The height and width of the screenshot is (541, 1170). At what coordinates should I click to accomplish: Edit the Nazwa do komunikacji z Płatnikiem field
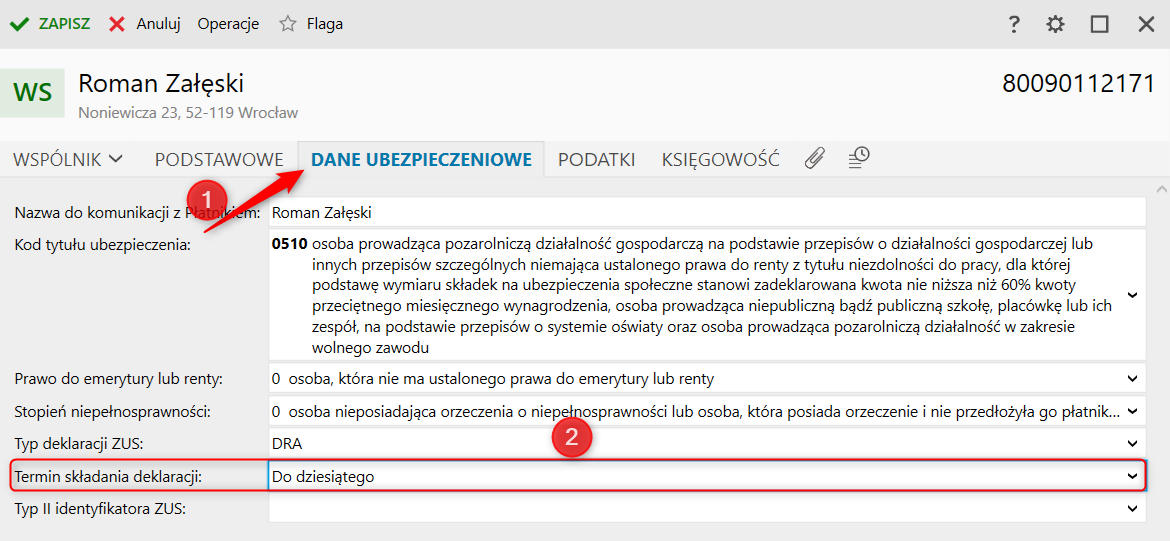707,213
